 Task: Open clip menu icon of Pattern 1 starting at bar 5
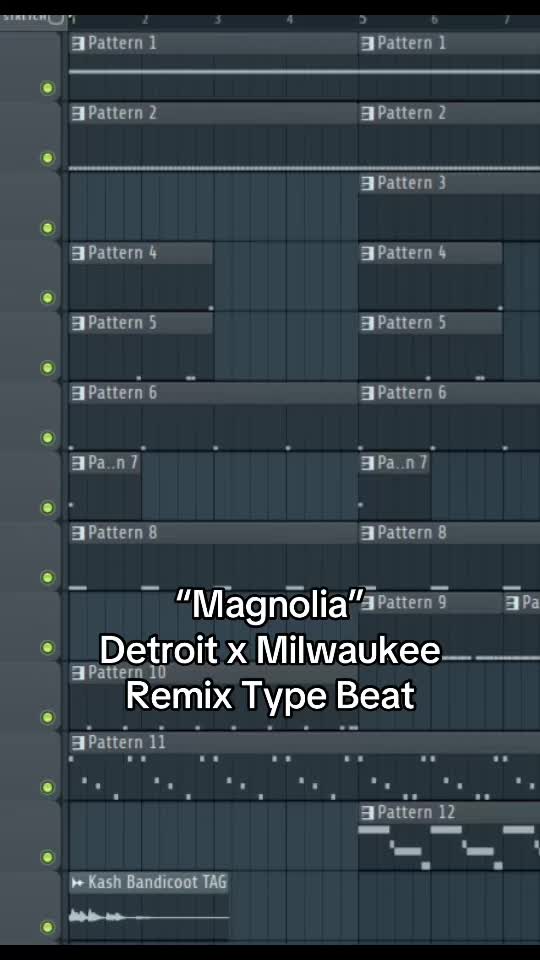coord(367,43)
